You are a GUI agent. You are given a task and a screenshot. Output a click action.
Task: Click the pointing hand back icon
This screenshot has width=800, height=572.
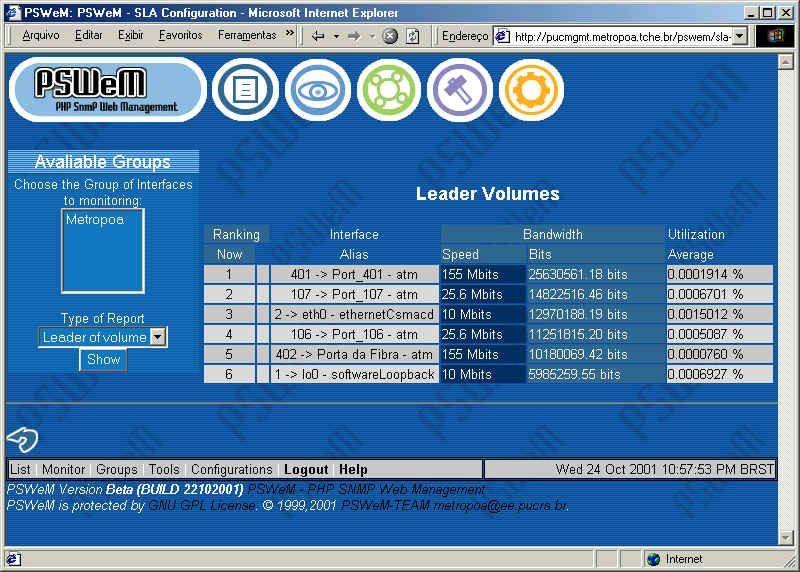(22, 438)
